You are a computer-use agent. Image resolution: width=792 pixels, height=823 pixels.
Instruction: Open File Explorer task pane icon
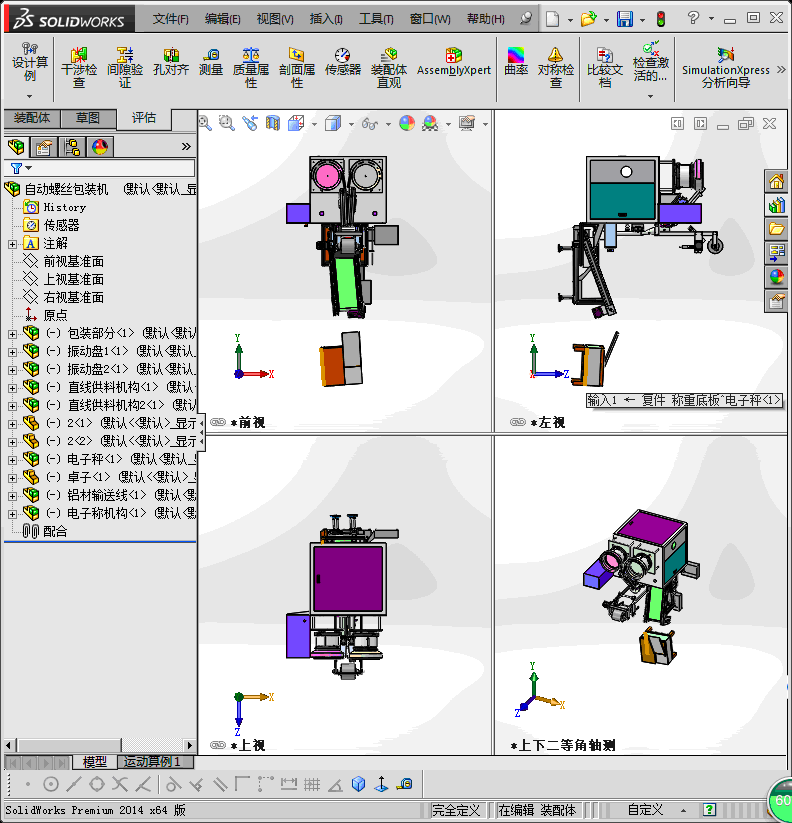point(776,229)
